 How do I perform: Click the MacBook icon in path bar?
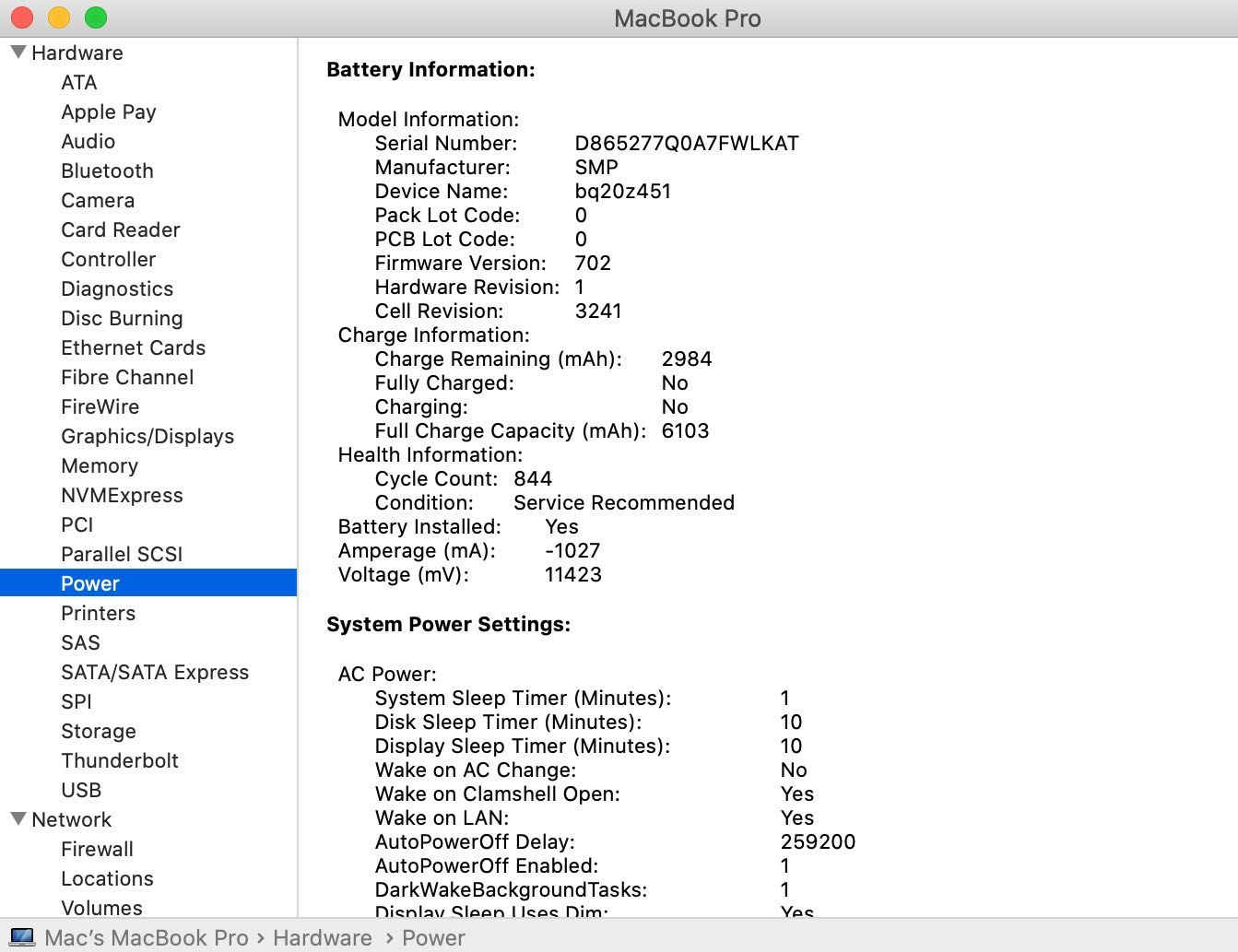click(x=21, y=937)
